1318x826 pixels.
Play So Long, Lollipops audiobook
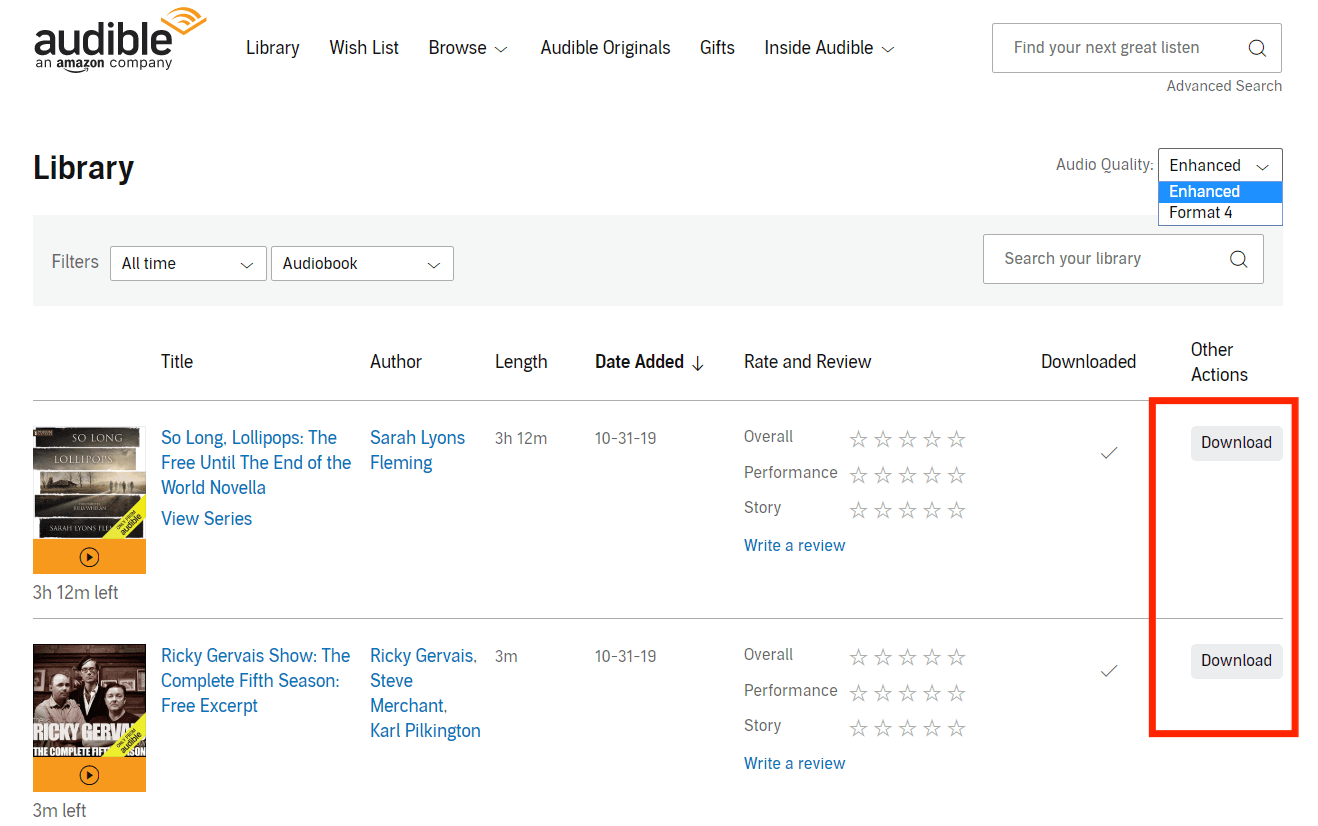(89, 557)
